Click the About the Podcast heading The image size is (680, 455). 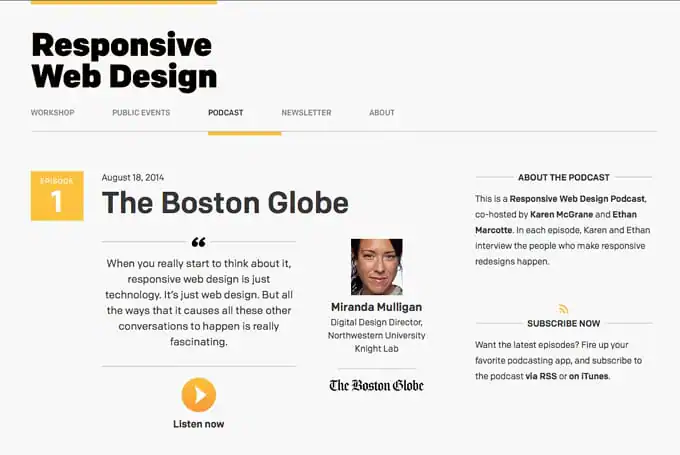[564, 177]
